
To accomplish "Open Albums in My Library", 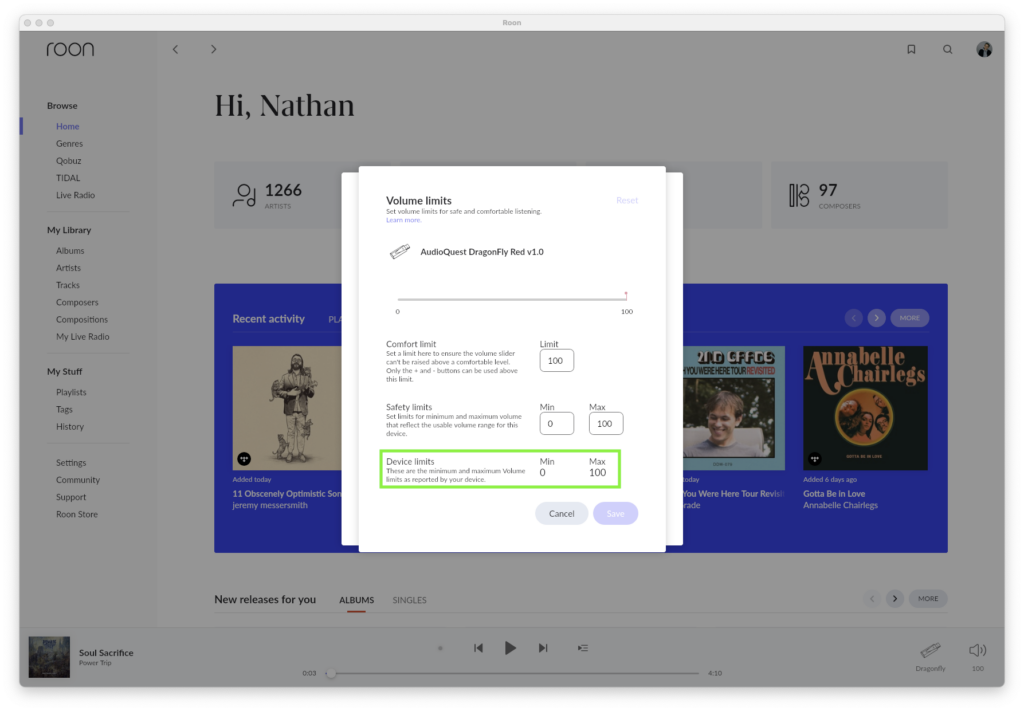I will point(70,251).
